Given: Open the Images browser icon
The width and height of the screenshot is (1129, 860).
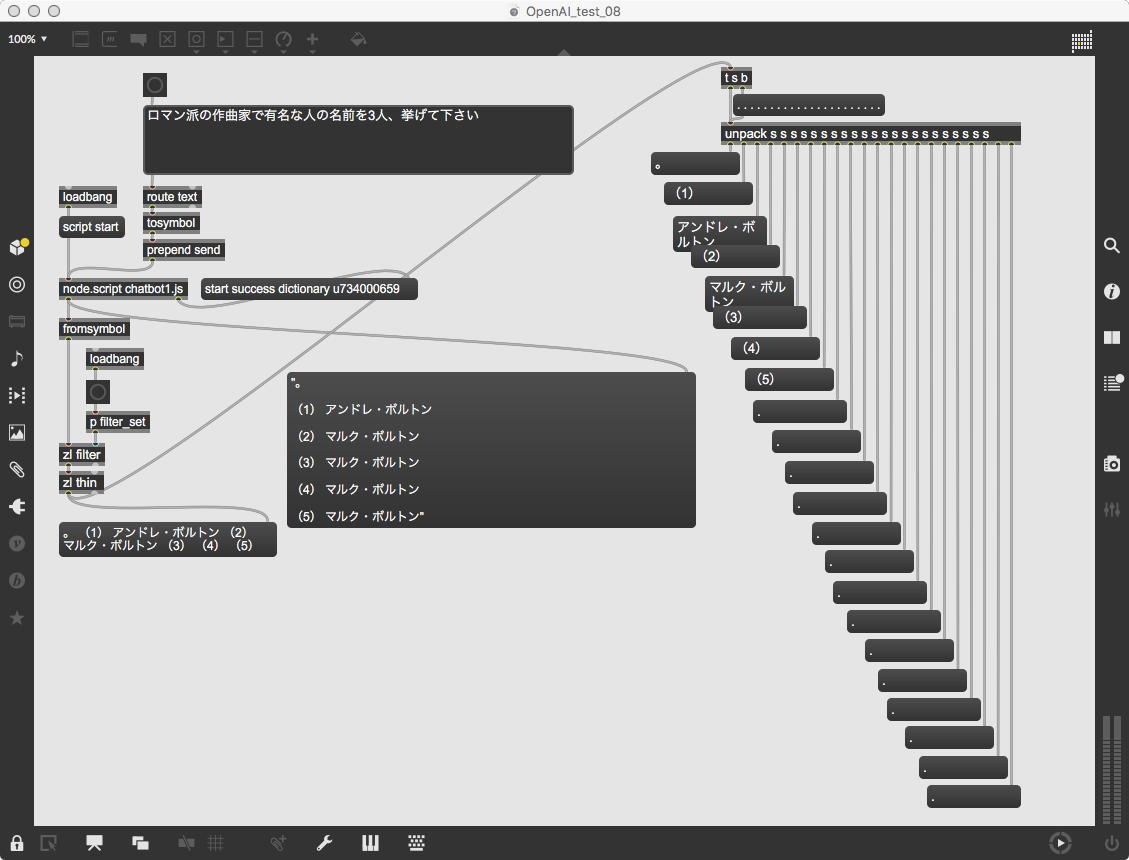Looking at the screenshot, I should (17, 432).
